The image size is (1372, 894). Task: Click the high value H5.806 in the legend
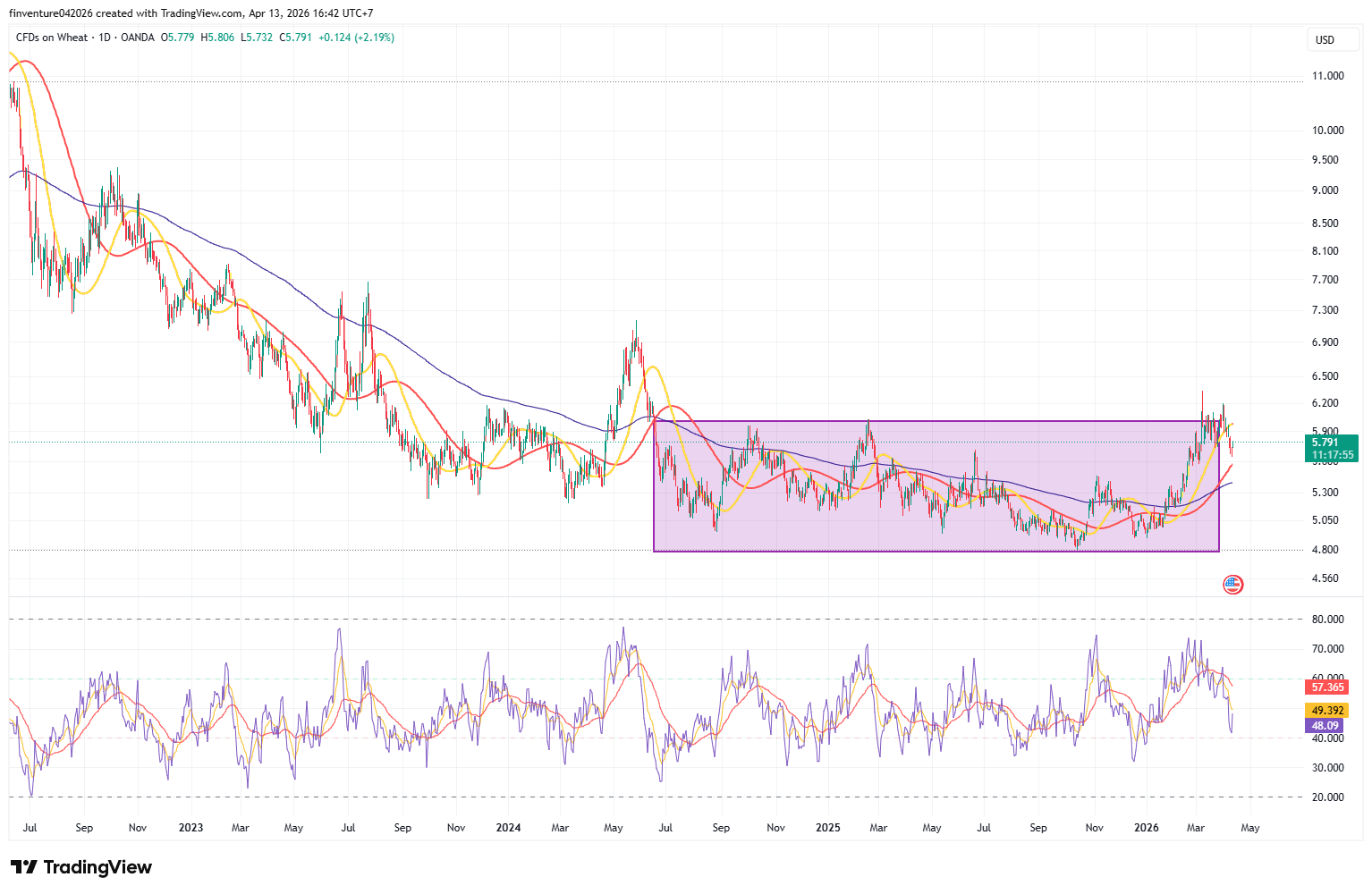click(216, 38)
